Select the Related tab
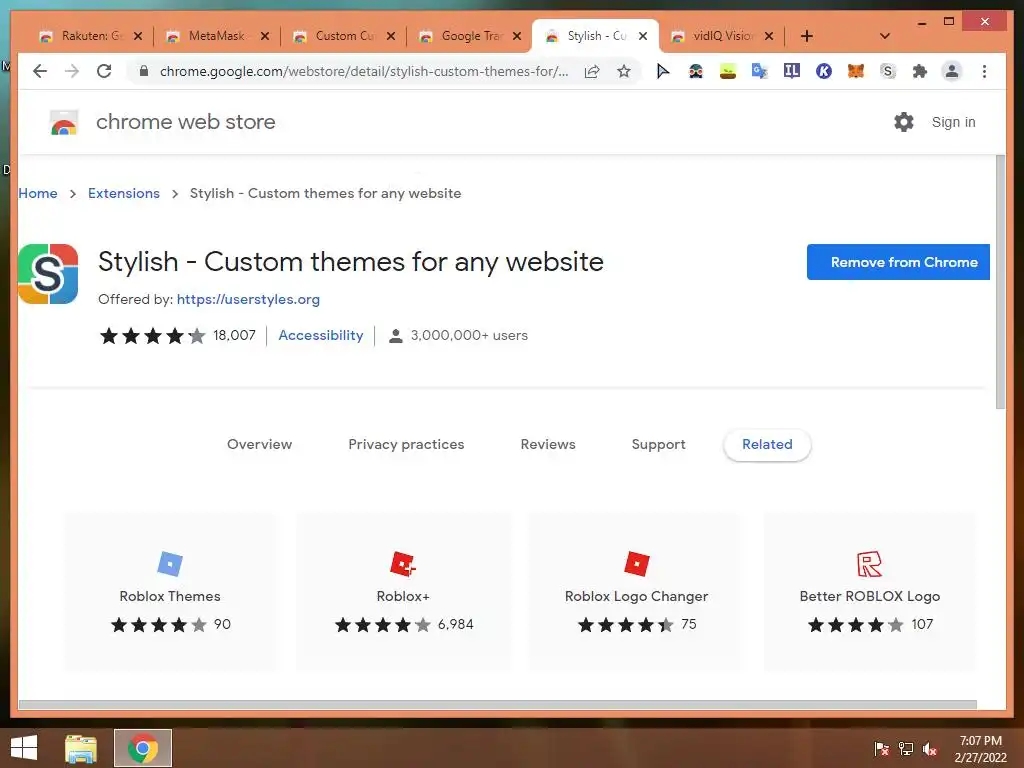Viewport: 1024px width, 768px height. 767,444
